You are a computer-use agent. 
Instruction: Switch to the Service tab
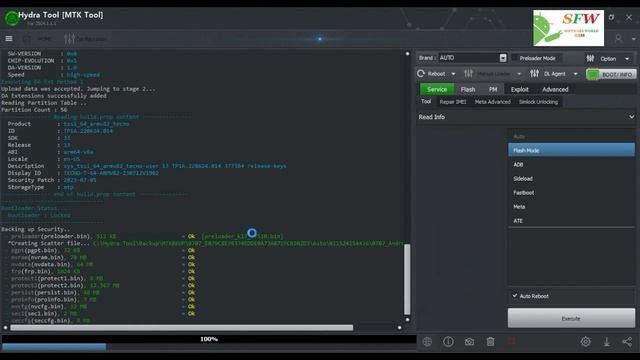point(437,89)
